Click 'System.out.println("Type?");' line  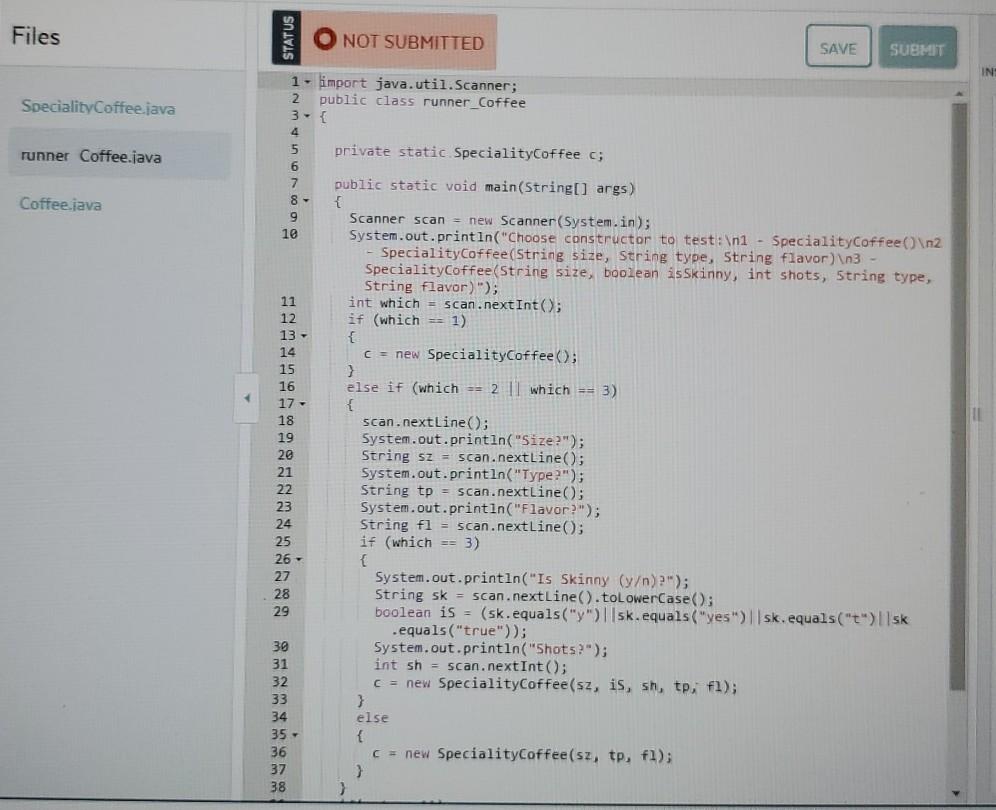(x=473, y=474)
